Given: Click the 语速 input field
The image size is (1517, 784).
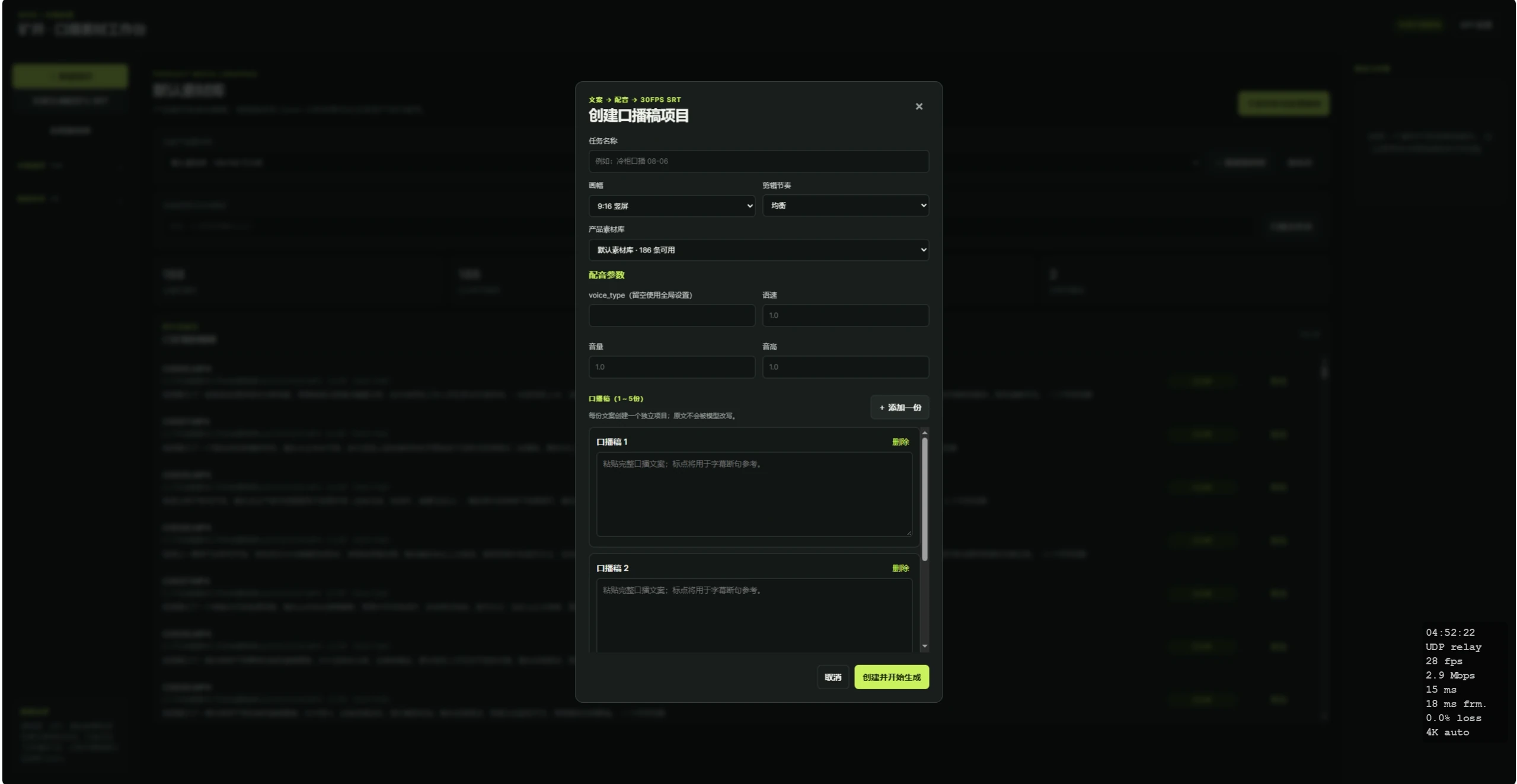Looking at the screenshot, I should coord(845,315).
